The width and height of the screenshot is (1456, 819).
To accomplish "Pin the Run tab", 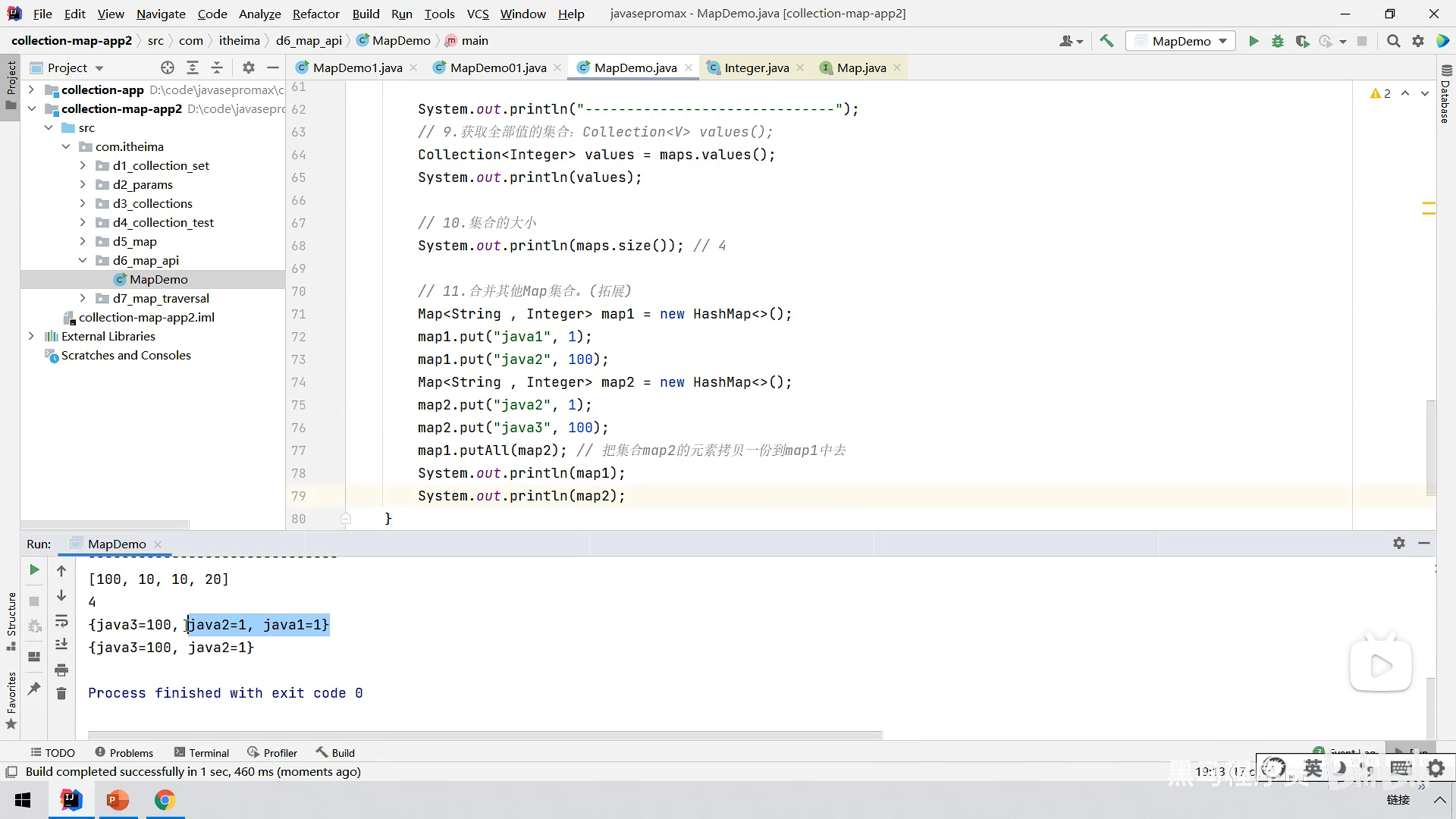I will click(x=34, y=689).
